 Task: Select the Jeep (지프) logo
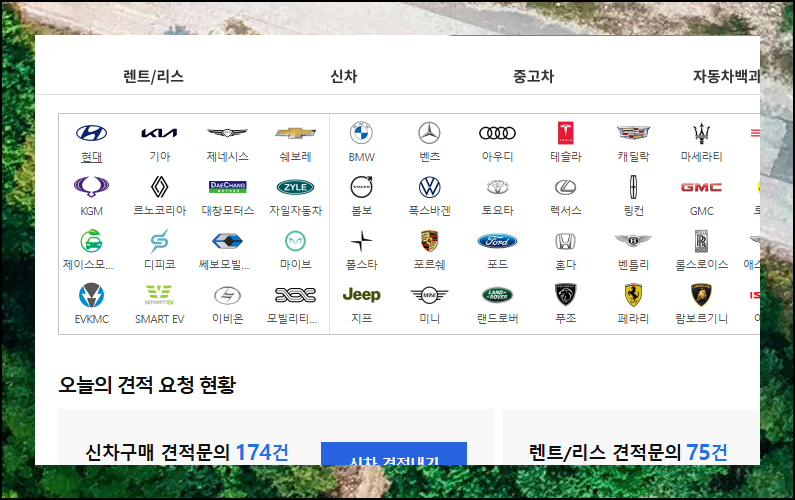pyautogui.click(x=362, y=295)
